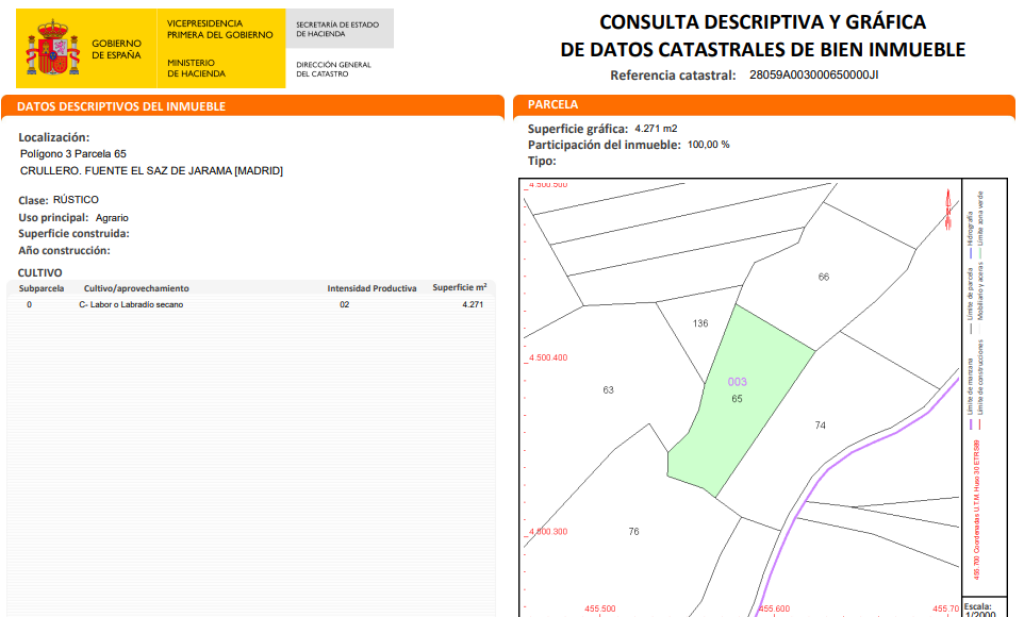This screenshot has height=617, width=1024.
Task: Click the 'Tipo:' label in the parcel section
Action: pos(542,161)
